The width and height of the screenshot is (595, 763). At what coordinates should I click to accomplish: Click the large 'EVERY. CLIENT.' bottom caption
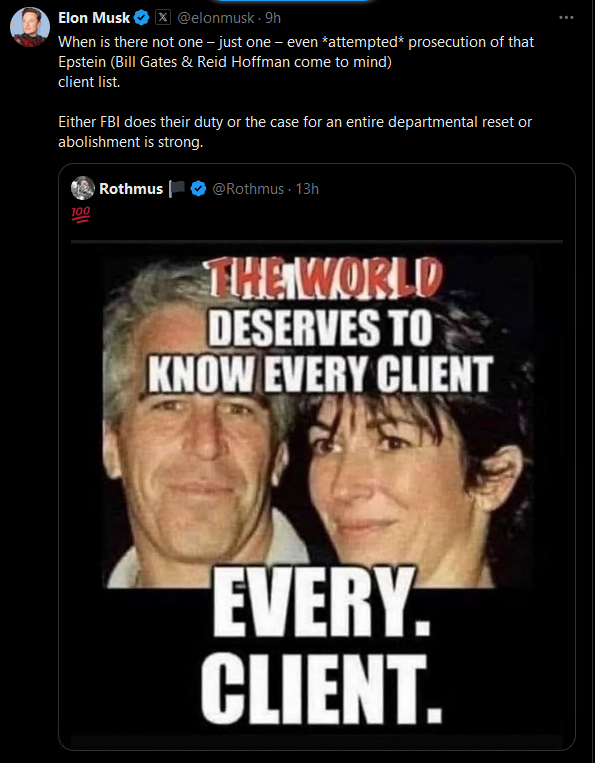[322, 648]
